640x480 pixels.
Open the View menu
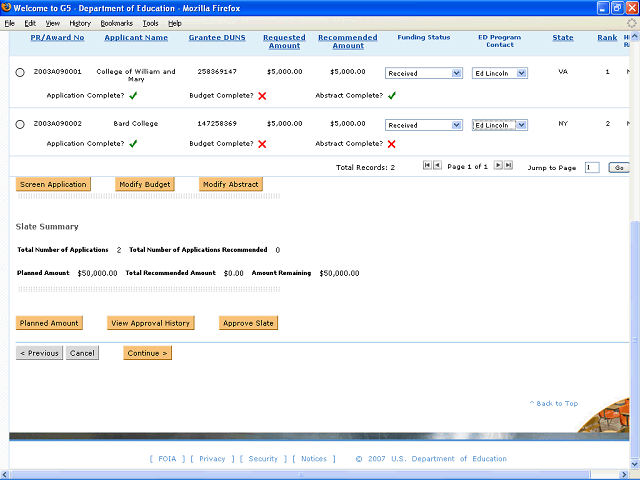[x=53, y=23]
